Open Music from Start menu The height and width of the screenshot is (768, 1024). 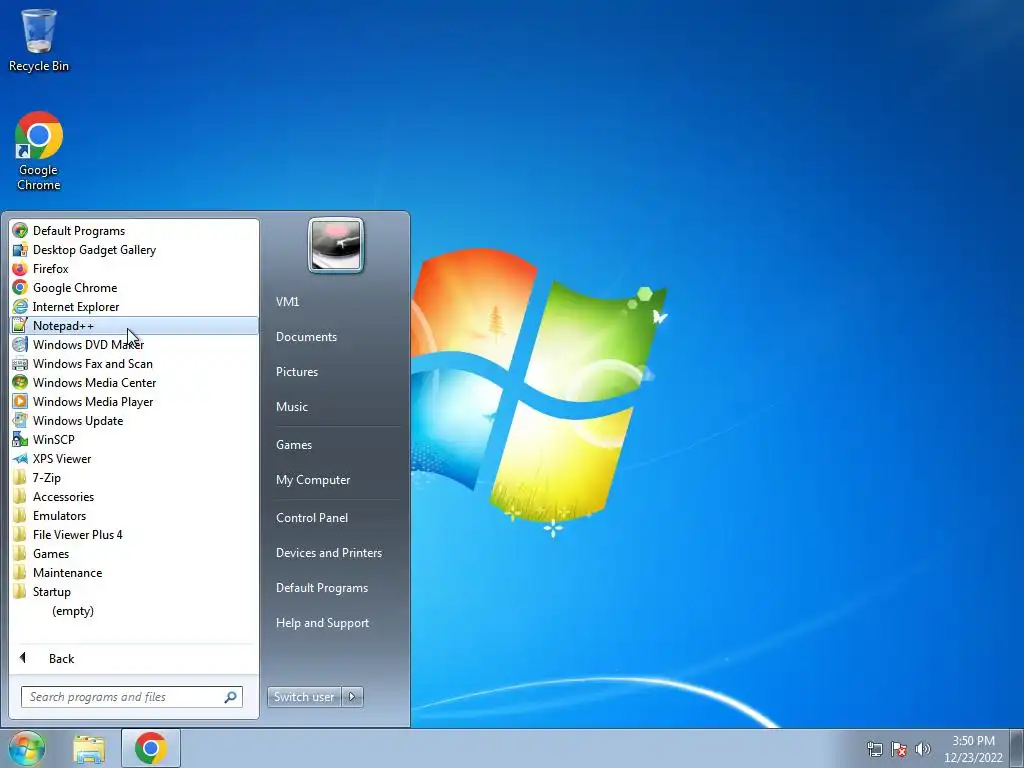(291, 406)
